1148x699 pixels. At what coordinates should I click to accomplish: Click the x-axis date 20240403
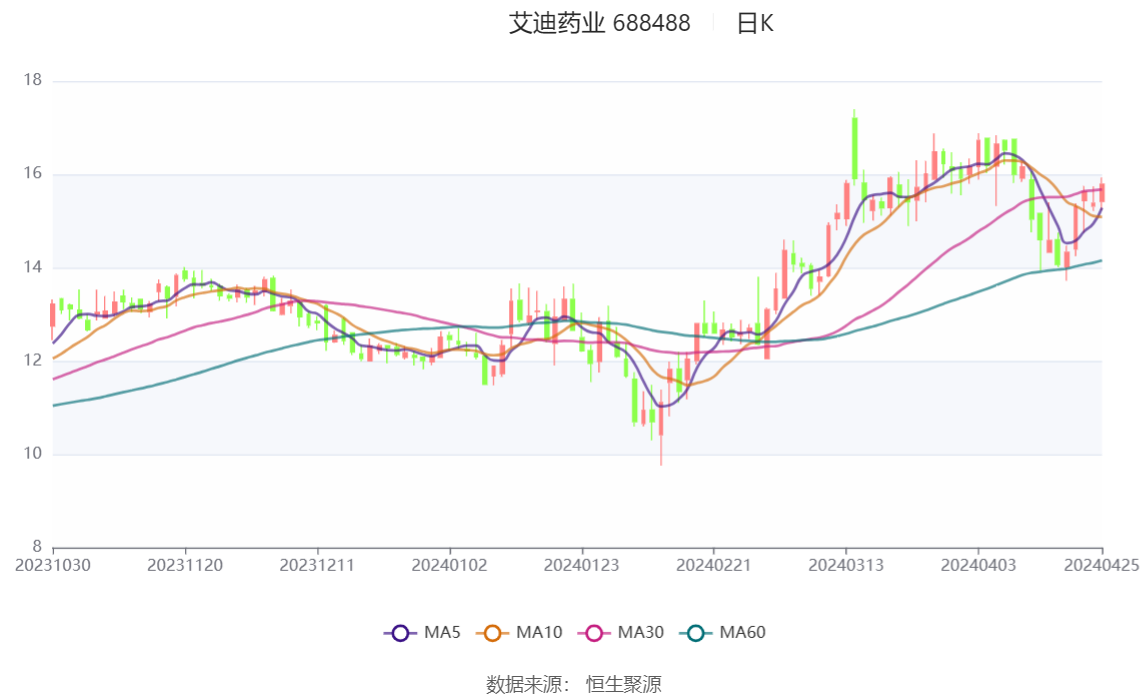pos(978,565)
